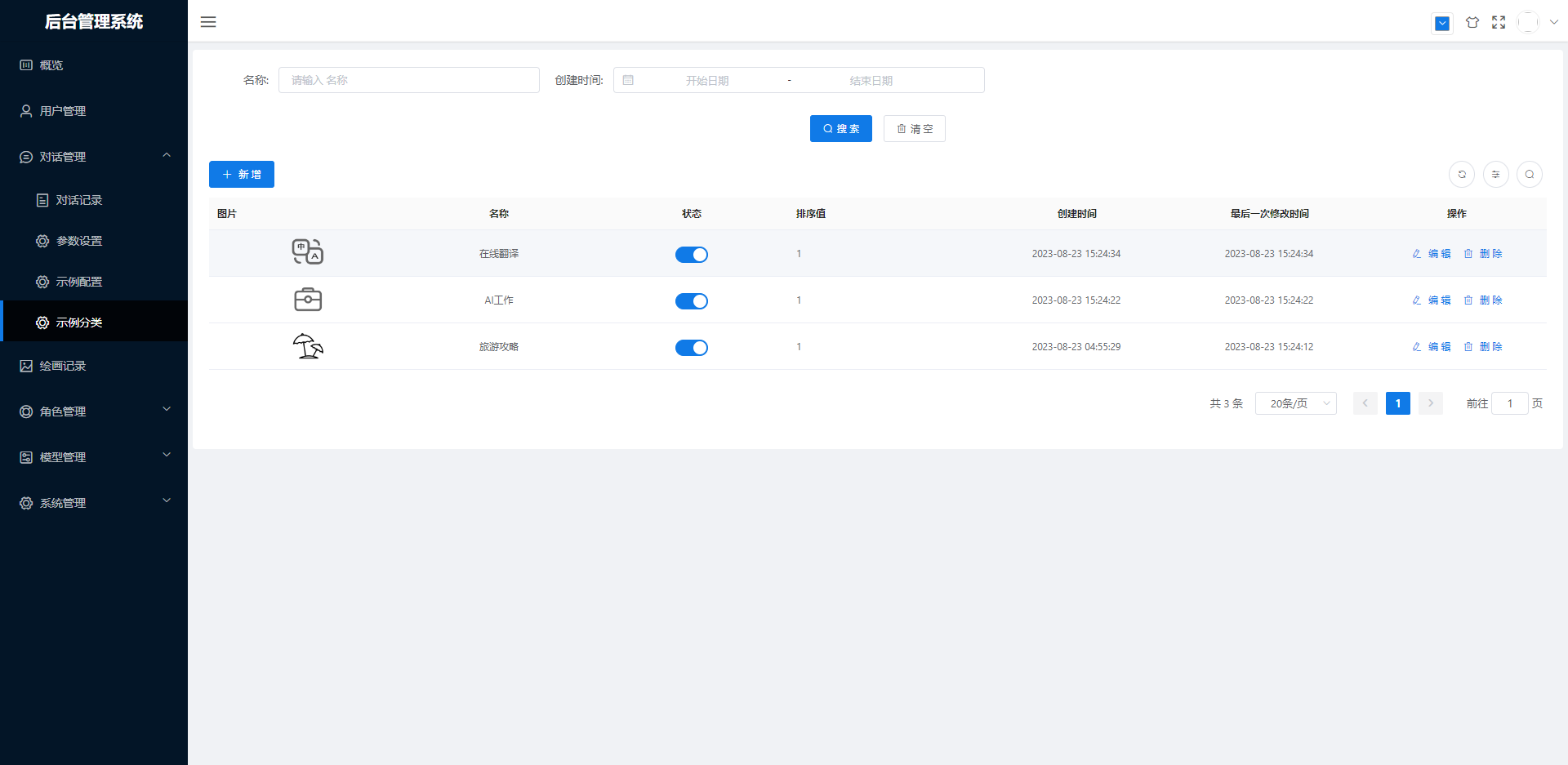Toggle fullscreen mode icon
The height and width of the screenshot is (765, 1568).
click(x=1499, y=23)
